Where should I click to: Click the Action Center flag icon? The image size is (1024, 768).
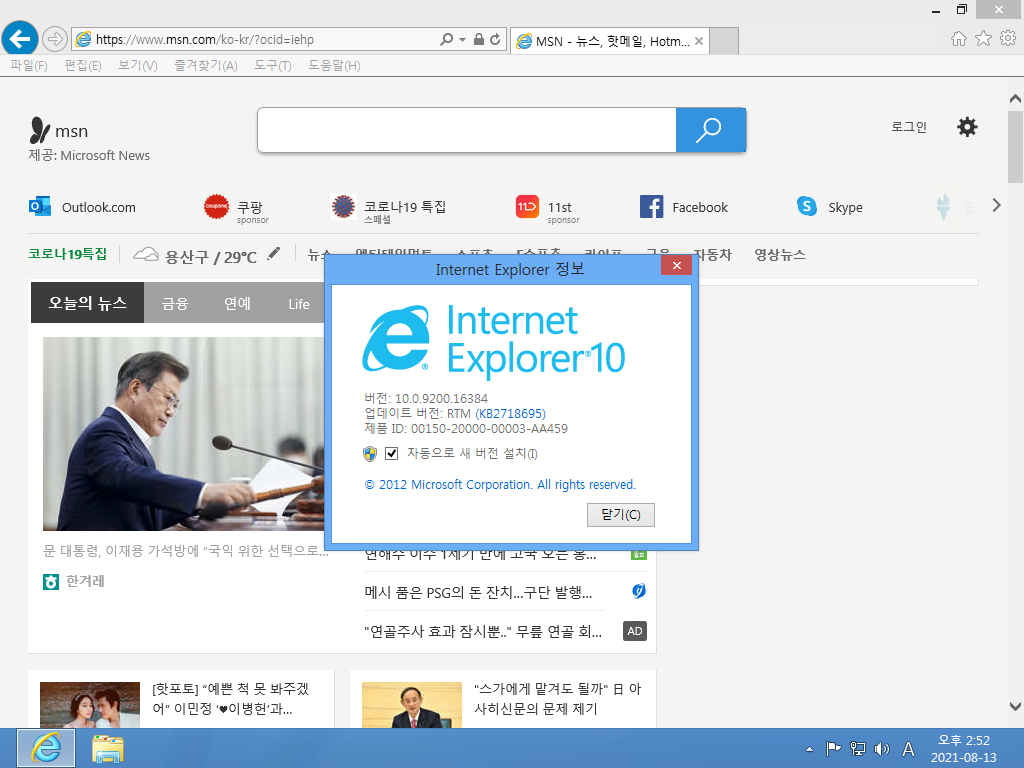coord(833,748)
